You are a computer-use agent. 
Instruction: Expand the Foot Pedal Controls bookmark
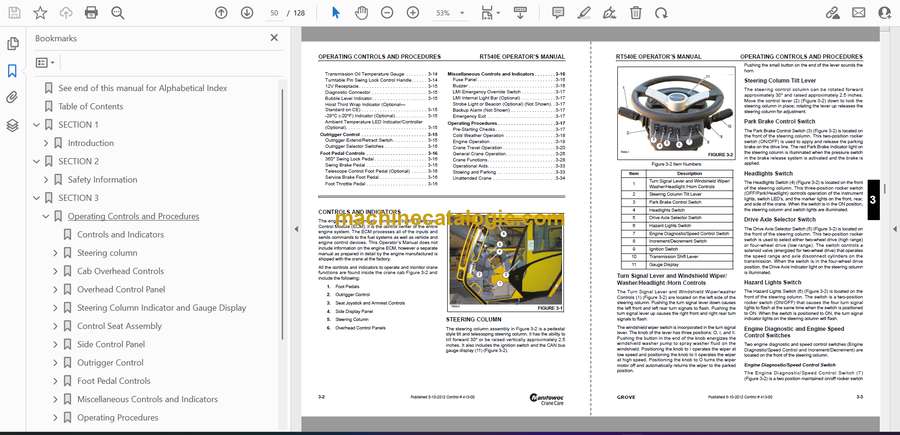55,380
